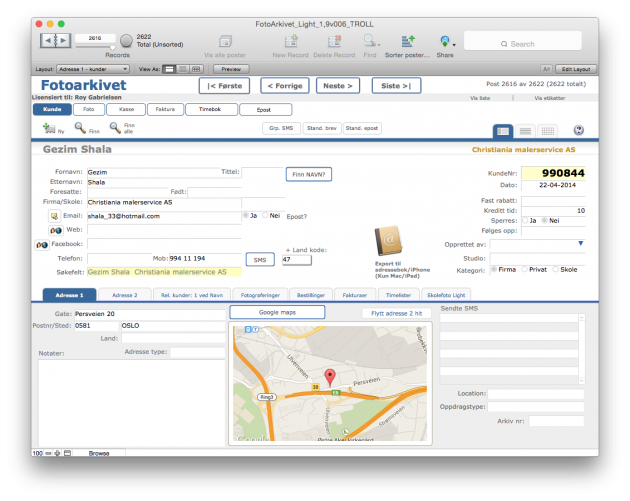Click the status bar layout toggle icon
The image size is (630, 501).
point(68,453)
